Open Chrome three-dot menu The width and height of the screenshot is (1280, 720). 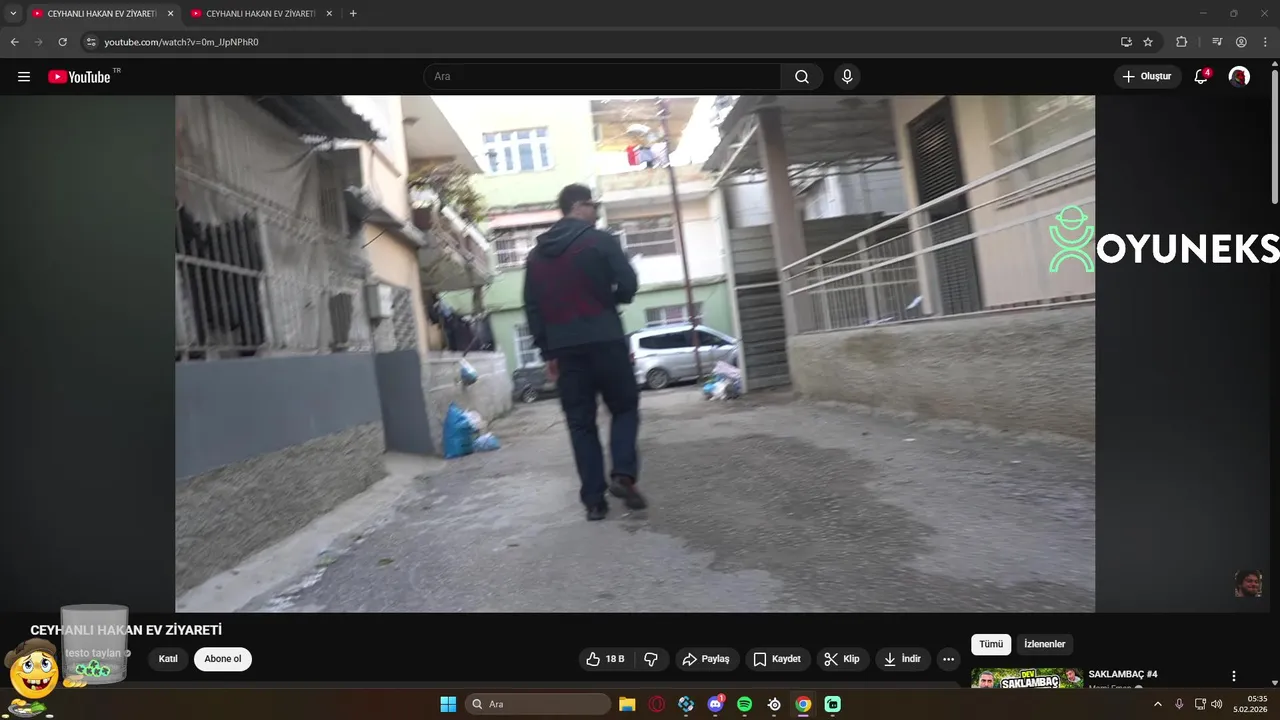click(x=1266, y=42)
